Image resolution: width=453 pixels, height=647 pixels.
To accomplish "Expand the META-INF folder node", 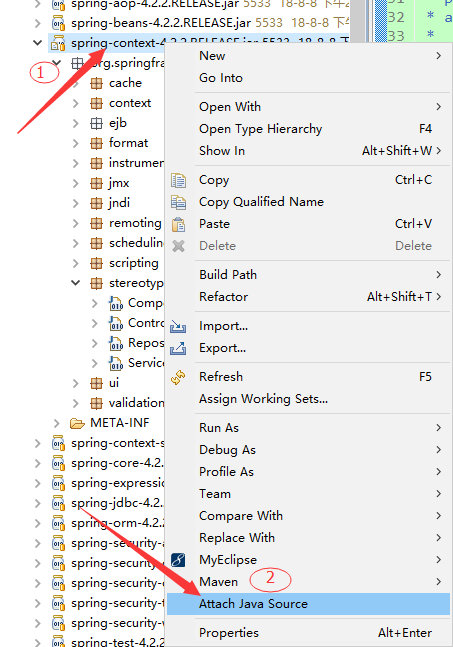I will pyautogui.click(x=57, y=423).
